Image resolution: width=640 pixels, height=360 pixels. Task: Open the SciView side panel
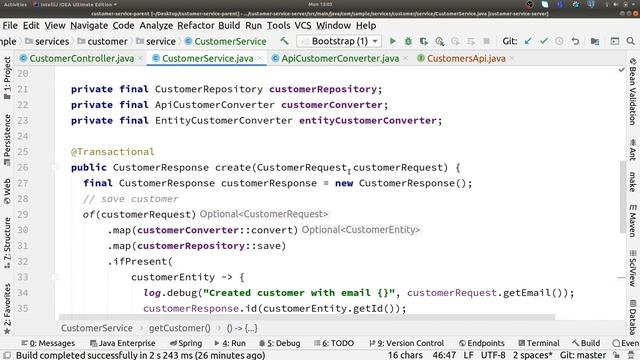click(633, 268)
